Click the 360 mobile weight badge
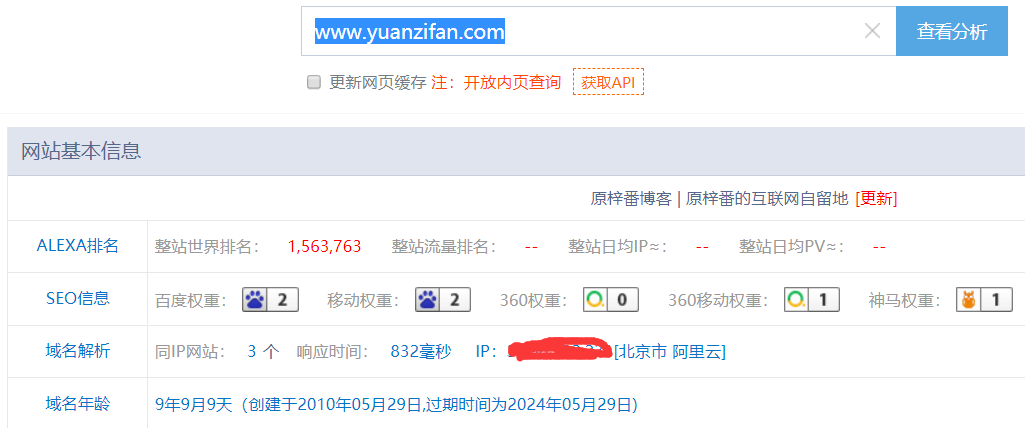Screen dimensions: 1025x428 [x=812, y=300]
